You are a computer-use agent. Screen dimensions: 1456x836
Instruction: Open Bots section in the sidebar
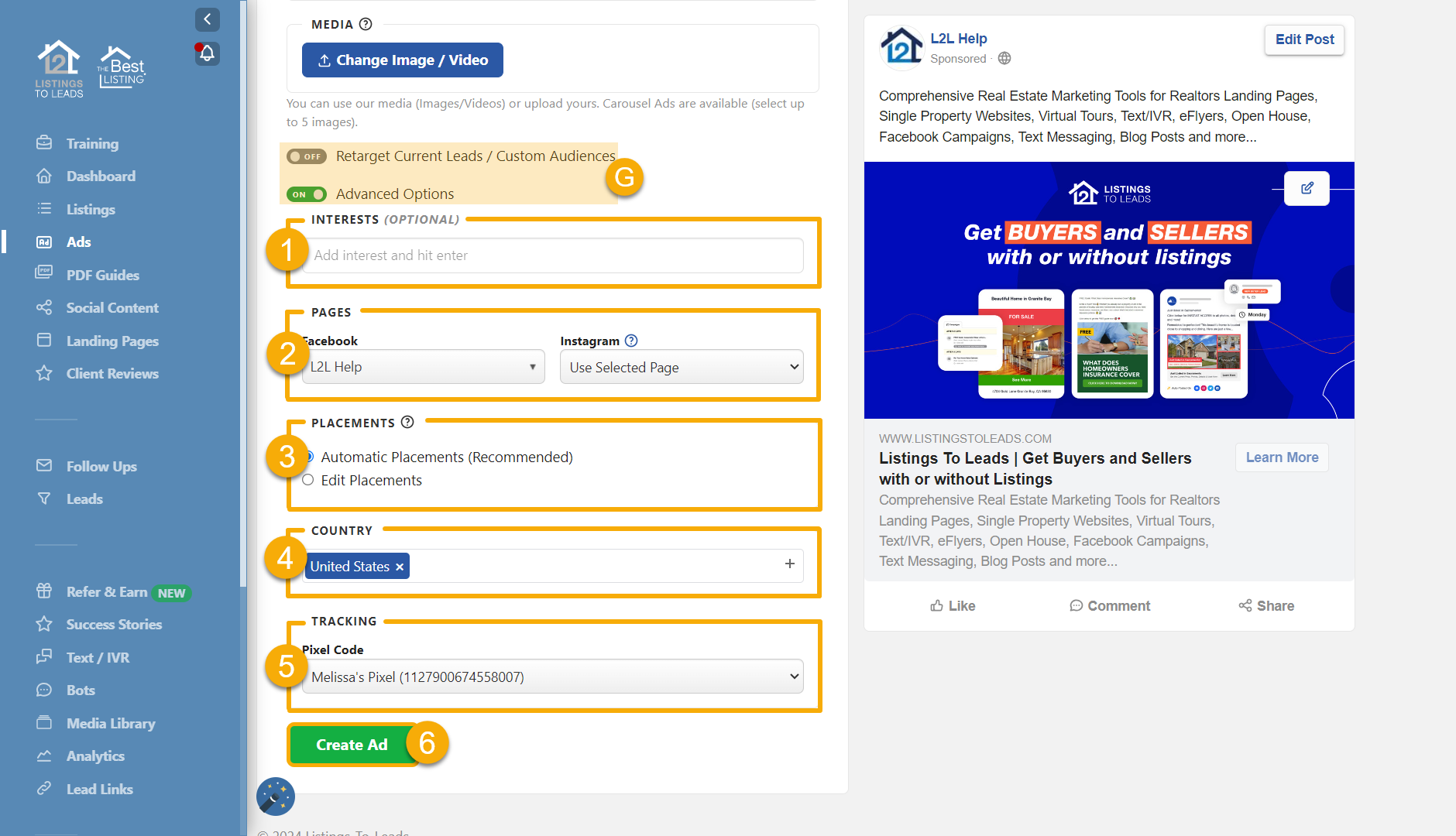(81, 690)
